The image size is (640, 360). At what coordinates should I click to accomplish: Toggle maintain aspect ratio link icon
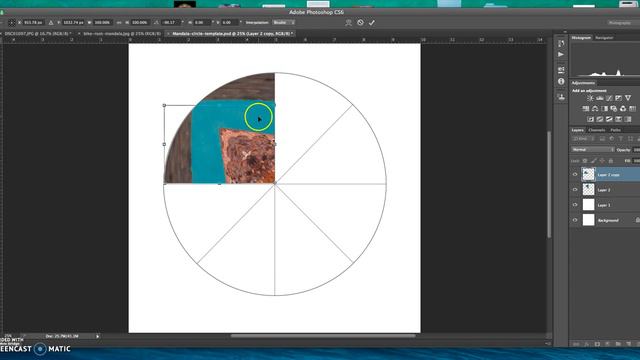119,22
